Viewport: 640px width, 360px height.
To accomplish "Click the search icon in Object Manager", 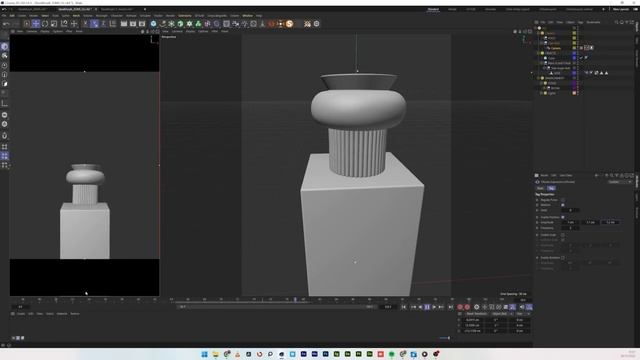I will pos(617,22).
